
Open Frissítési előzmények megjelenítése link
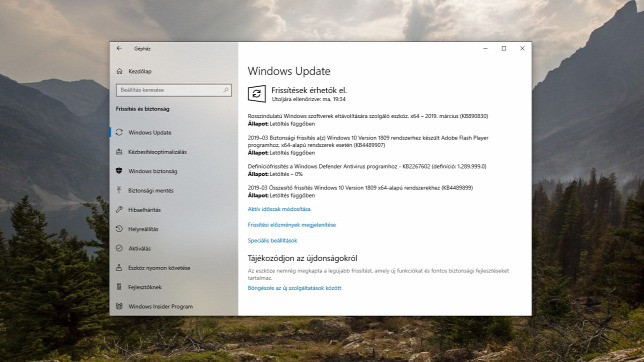(x=292, y=225)
